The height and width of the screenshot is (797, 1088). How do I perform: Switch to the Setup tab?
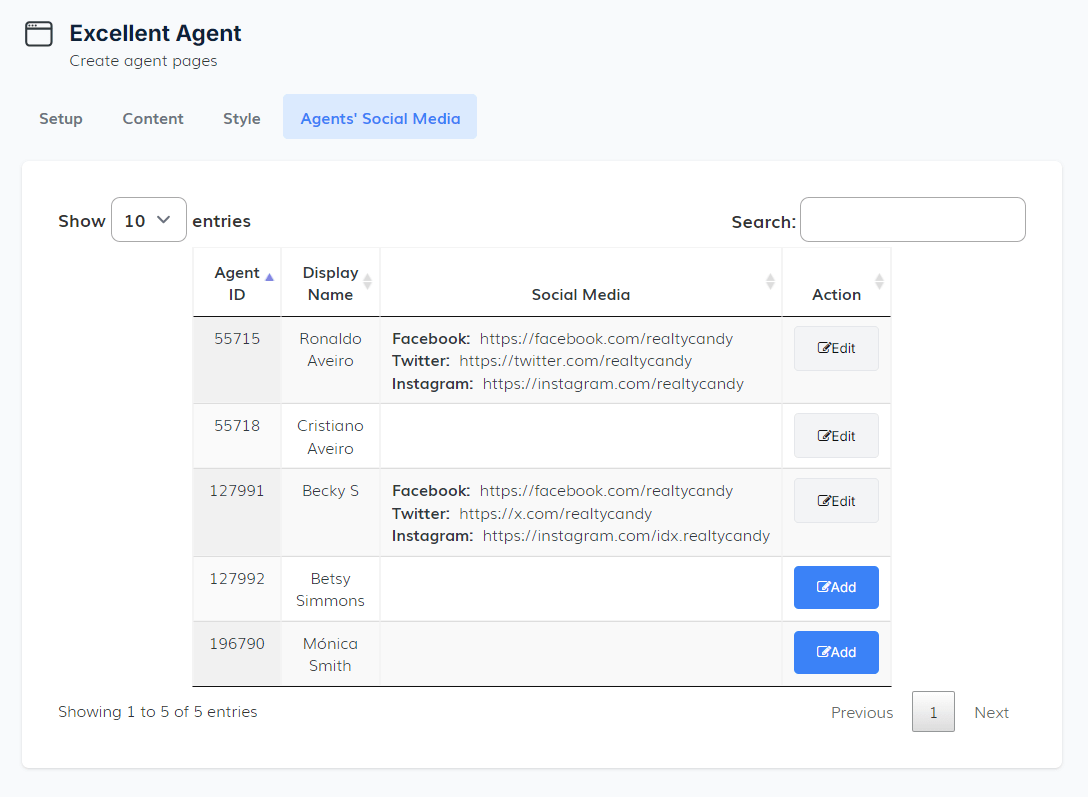(x=61, y=118)
